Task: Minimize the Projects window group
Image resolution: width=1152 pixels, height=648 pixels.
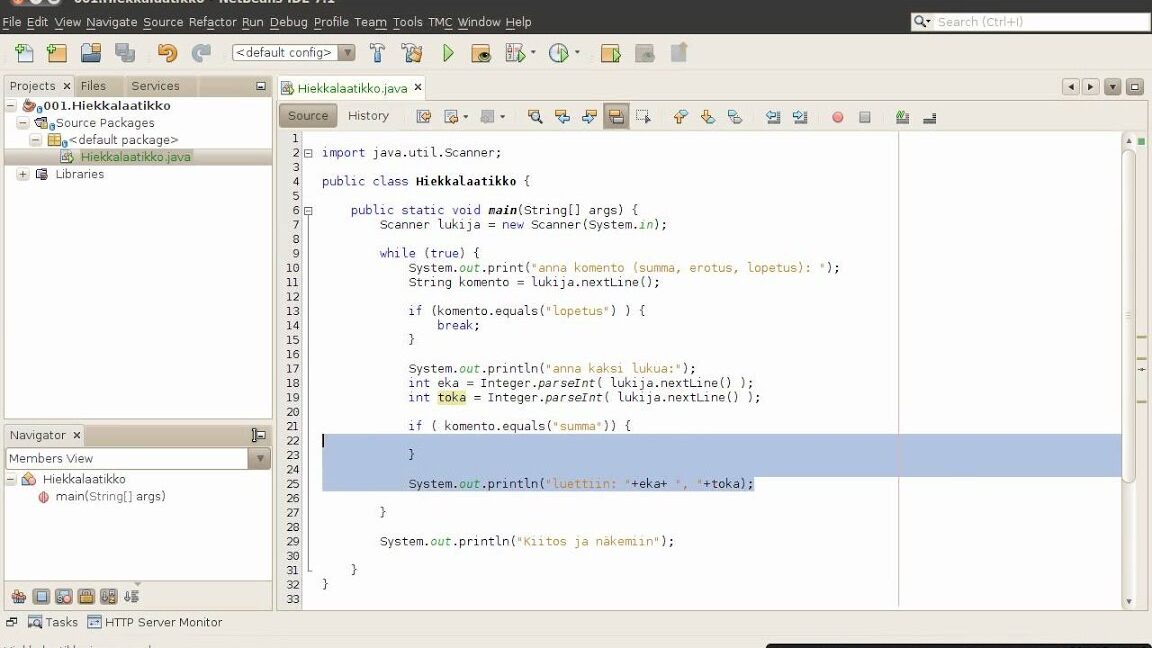Action: (261, 86)
